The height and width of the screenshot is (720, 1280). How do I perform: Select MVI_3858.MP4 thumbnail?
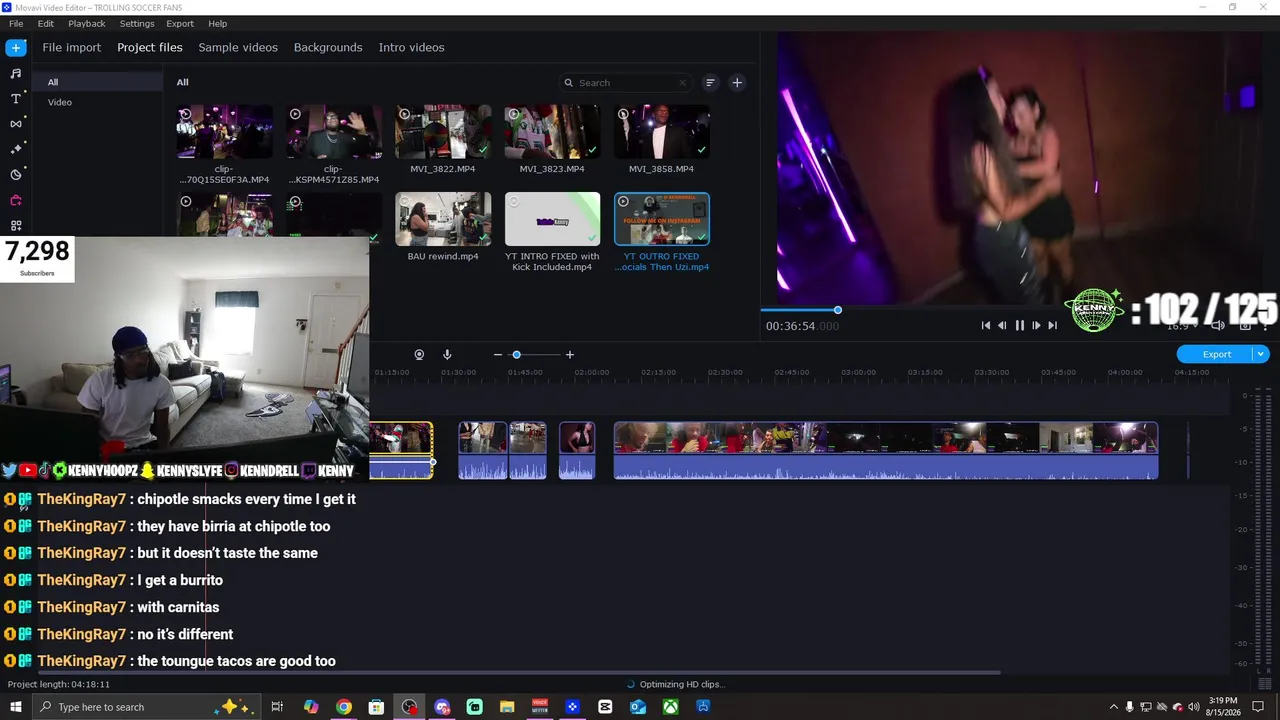click(661, 132)
